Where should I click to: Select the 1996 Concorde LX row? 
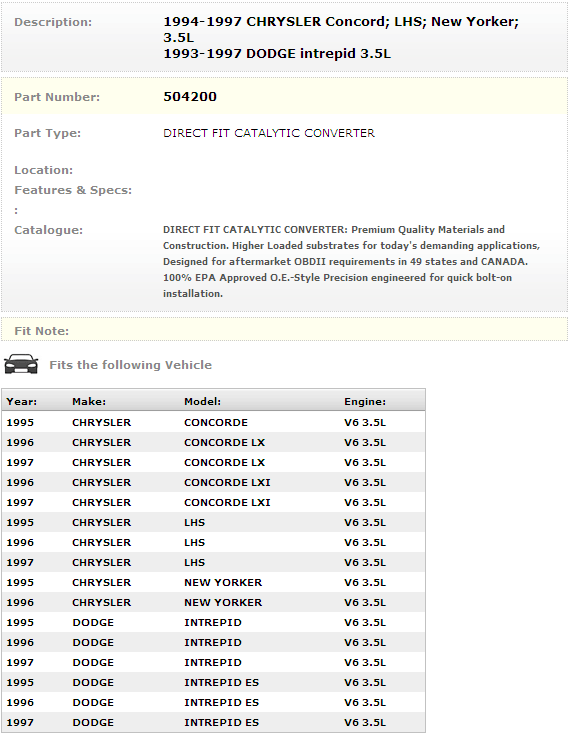tap(213, 442)
